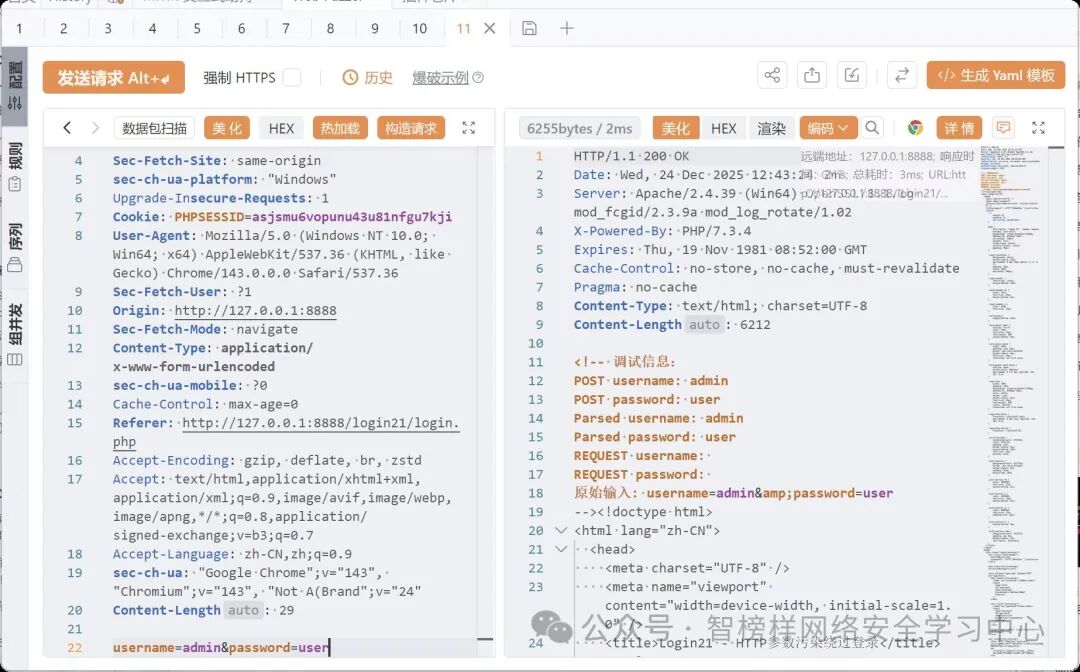Add a new tab with plus icon

tap(567, 28)
